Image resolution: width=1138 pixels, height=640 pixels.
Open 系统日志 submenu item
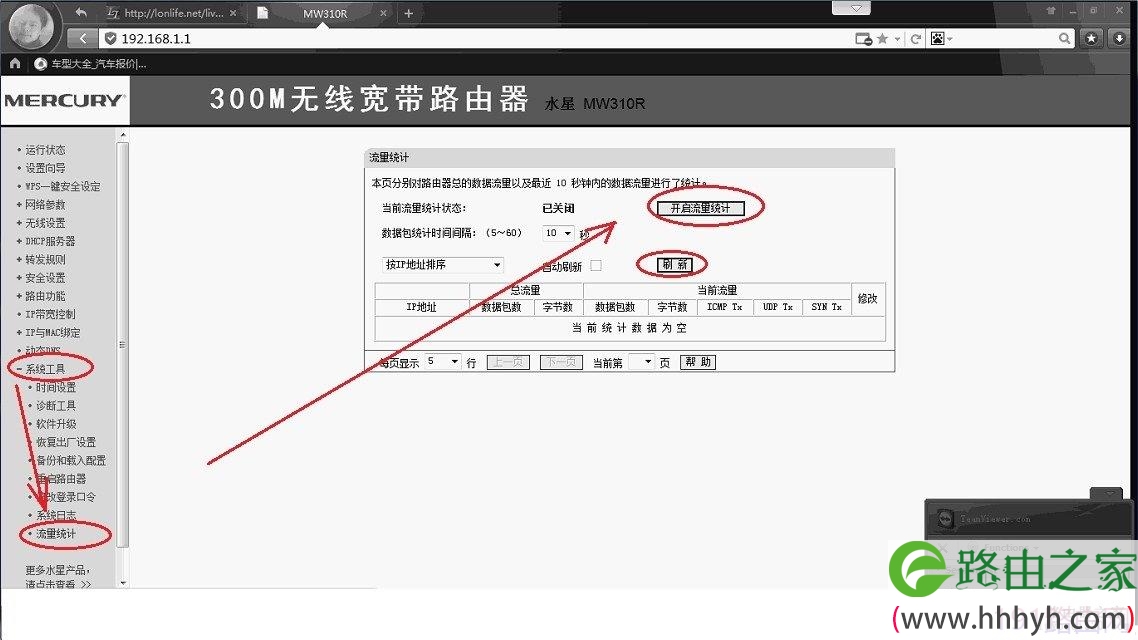click(56, 515)
